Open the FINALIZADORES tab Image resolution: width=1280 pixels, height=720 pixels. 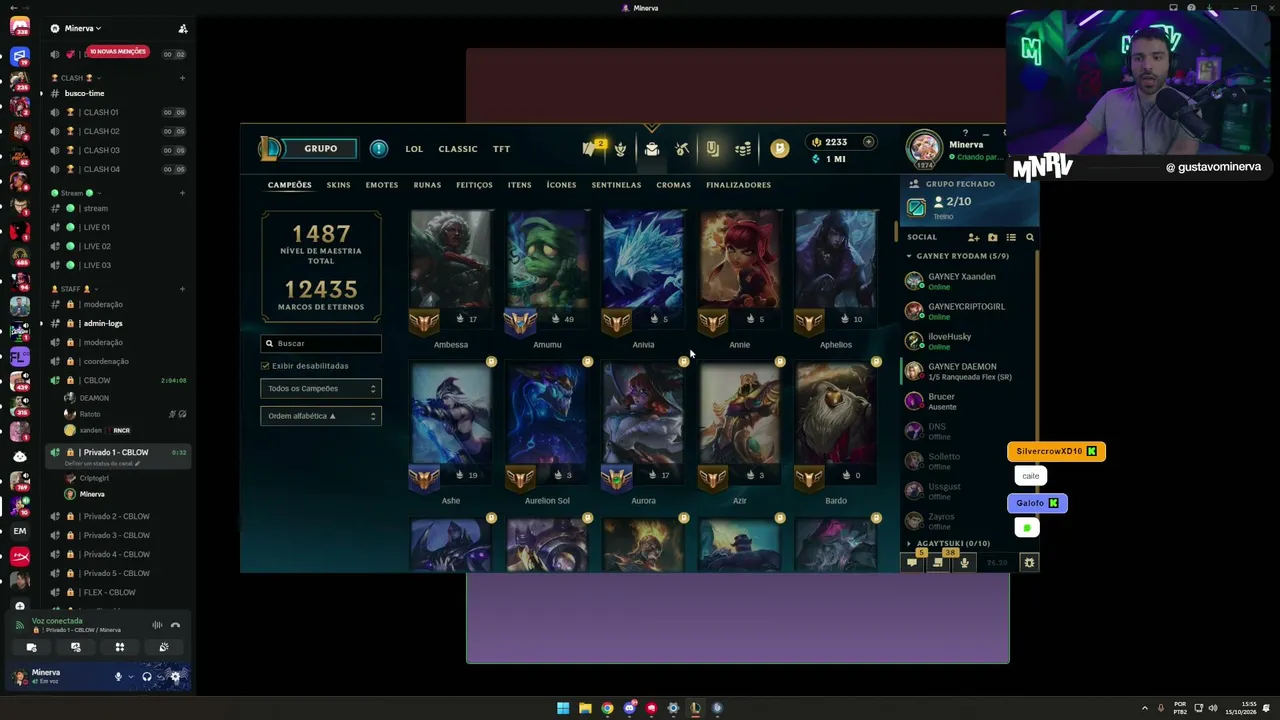click(x=738, y=185)
